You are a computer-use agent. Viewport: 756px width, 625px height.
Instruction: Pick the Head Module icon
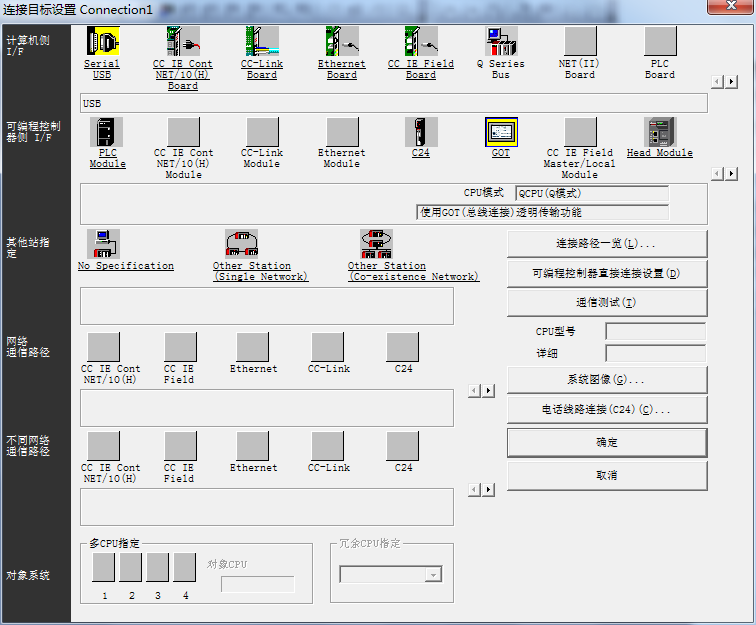pos(660,132)
